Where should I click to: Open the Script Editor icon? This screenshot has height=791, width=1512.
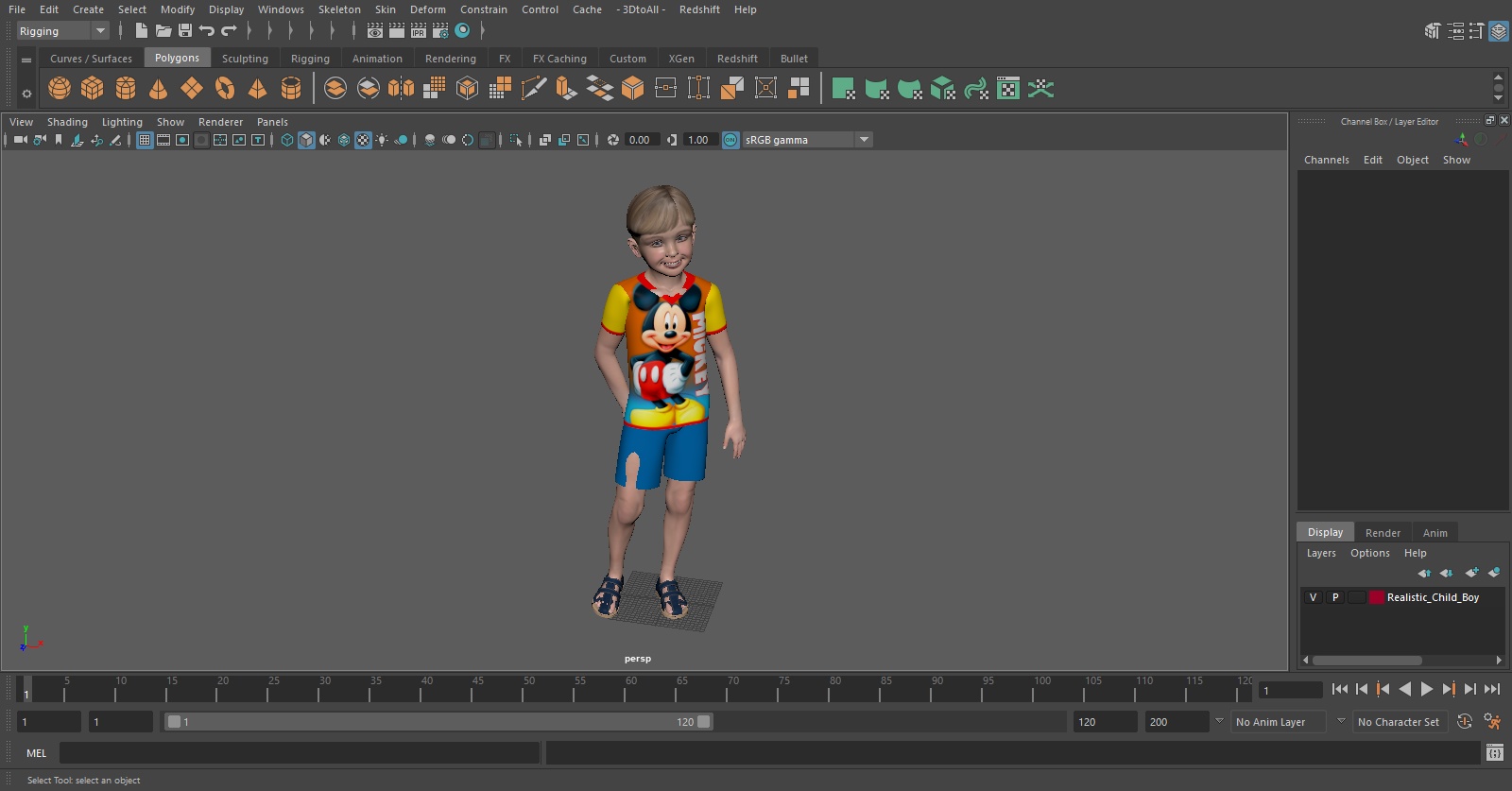coord(1495,753)
